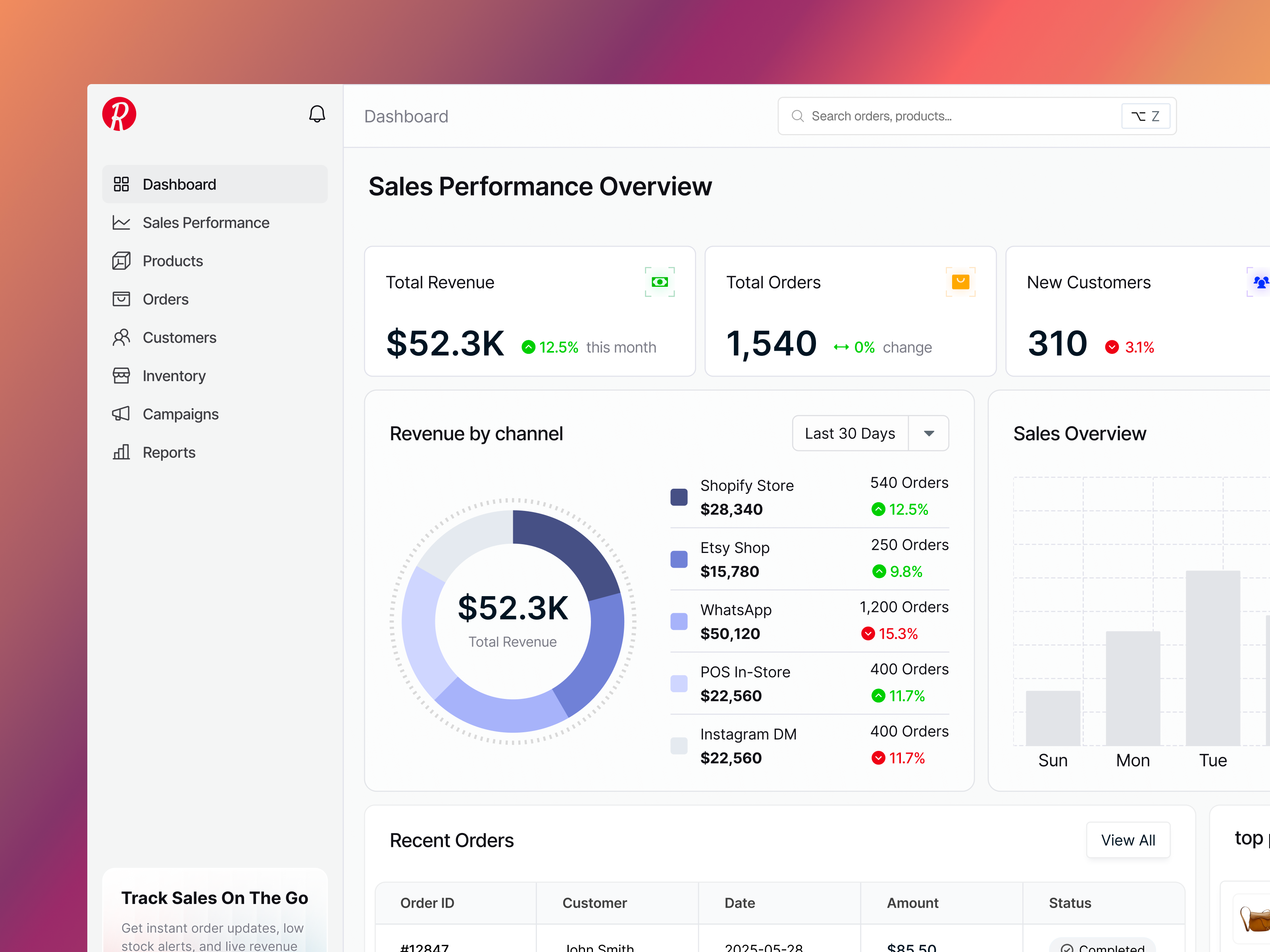
Task: Select the Reports bar-chart icon
Action: pyautogui.click(x=121, y=452)
